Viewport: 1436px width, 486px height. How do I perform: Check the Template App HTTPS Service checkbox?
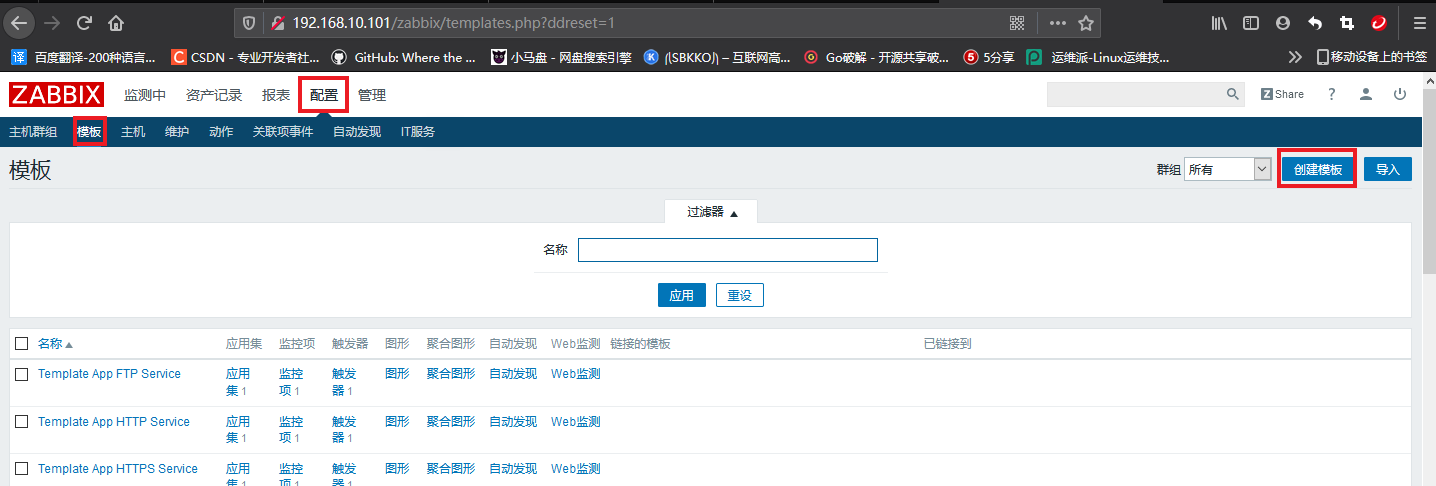tap(21, 469)
